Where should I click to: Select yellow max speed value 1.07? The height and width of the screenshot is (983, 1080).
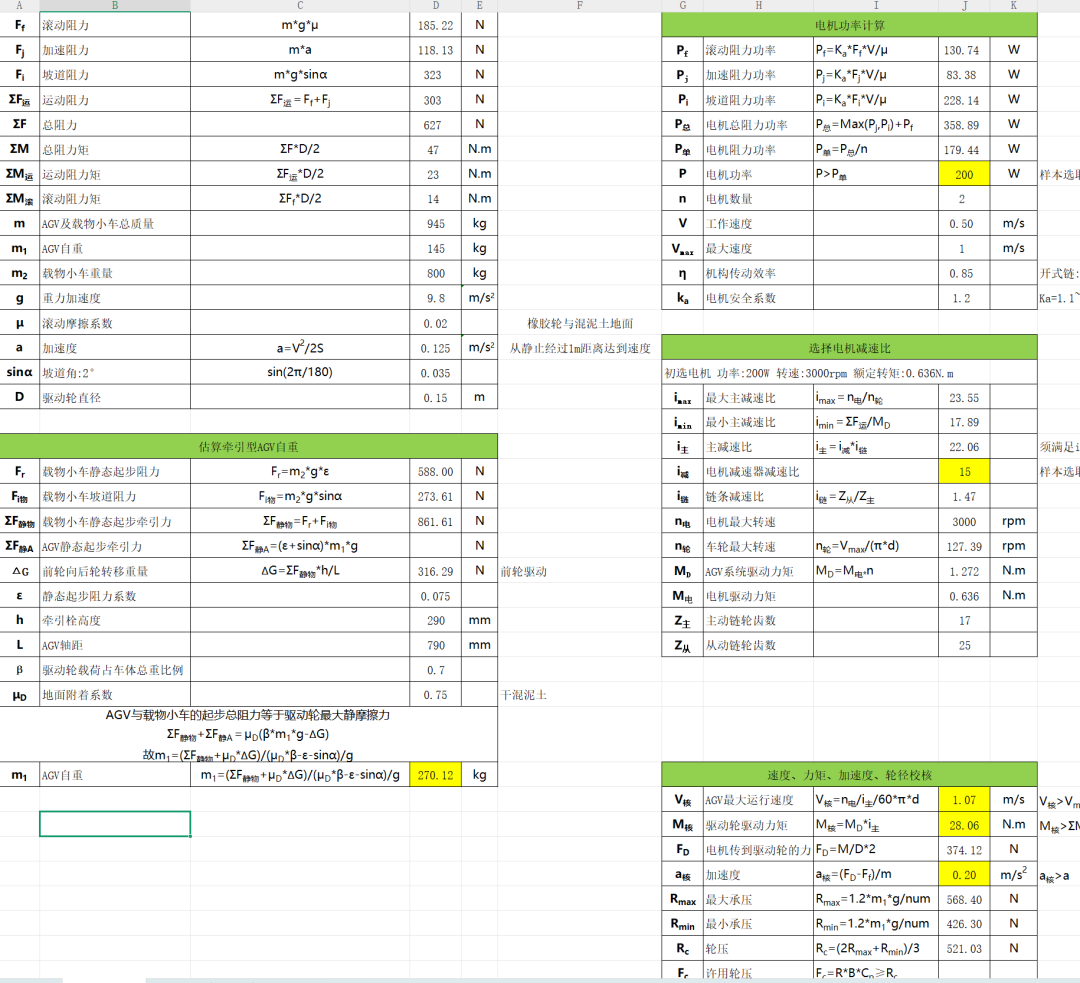pos(964,800)
